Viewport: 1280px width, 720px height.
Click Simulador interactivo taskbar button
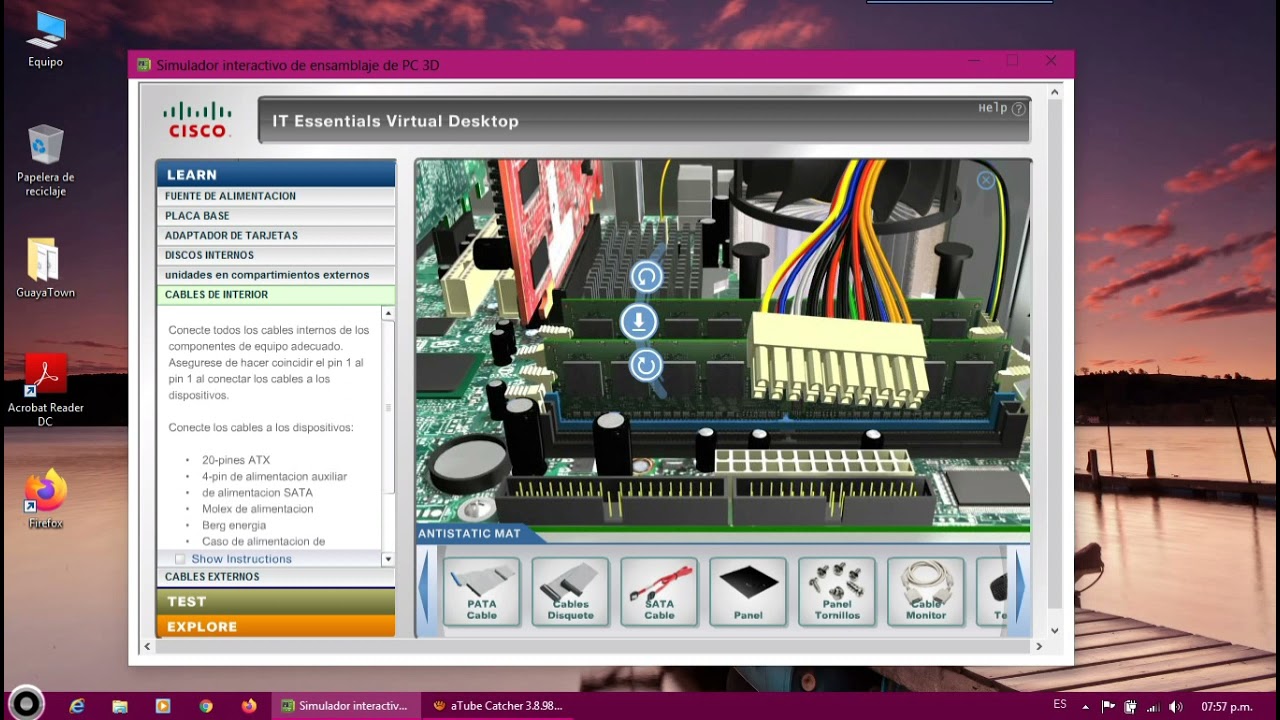345,705
